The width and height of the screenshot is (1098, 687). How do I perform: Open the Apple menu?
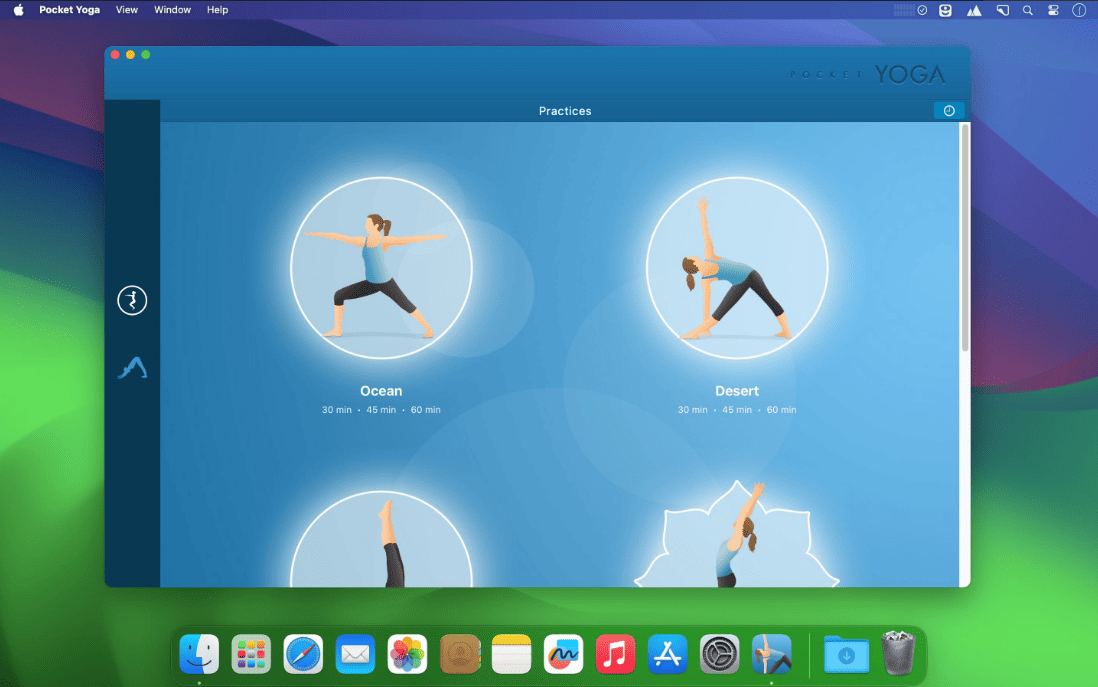point(18,10)
